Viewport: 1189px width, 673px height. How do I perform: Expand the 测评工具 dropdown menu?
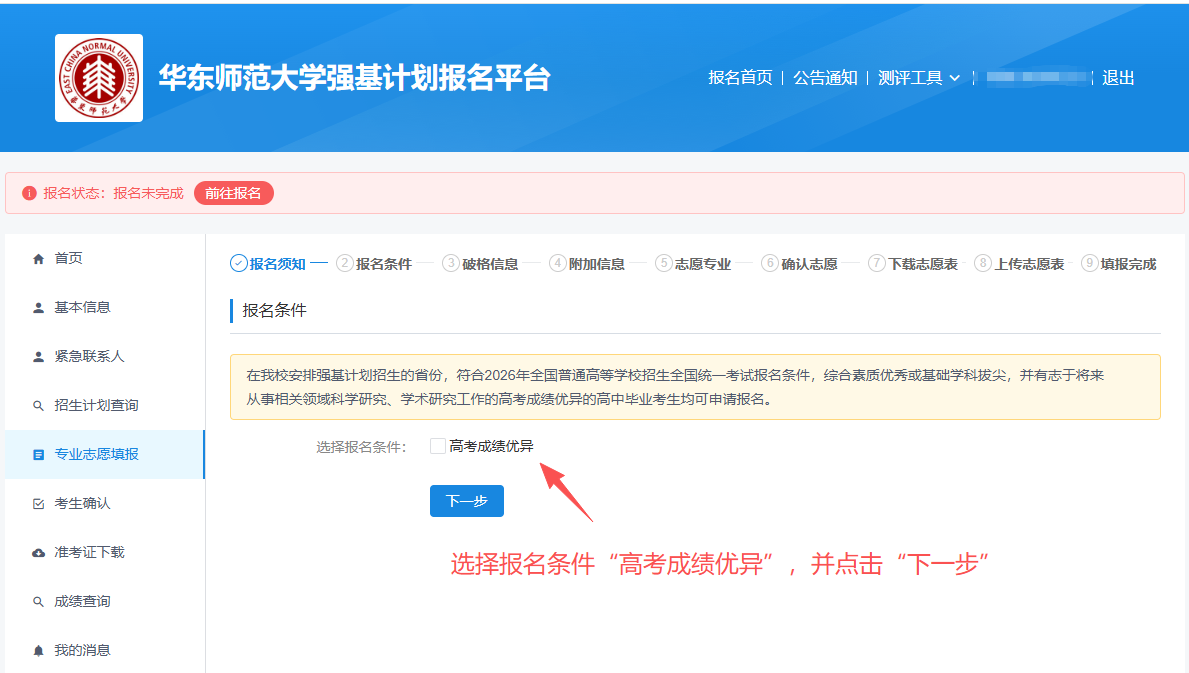pos(918,78)
